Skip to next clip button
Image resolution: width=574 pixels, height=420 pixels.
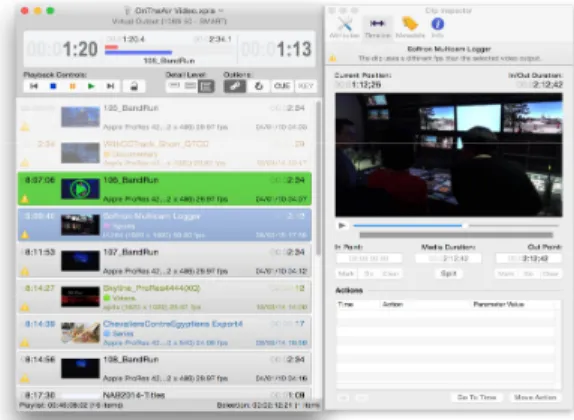point(110,86)
